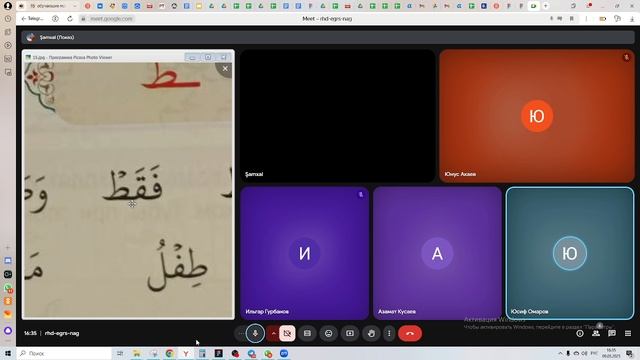The height and width of the screenshot is (360, 640).
Task: Leave the call with the red button
Action: (410, 333)
